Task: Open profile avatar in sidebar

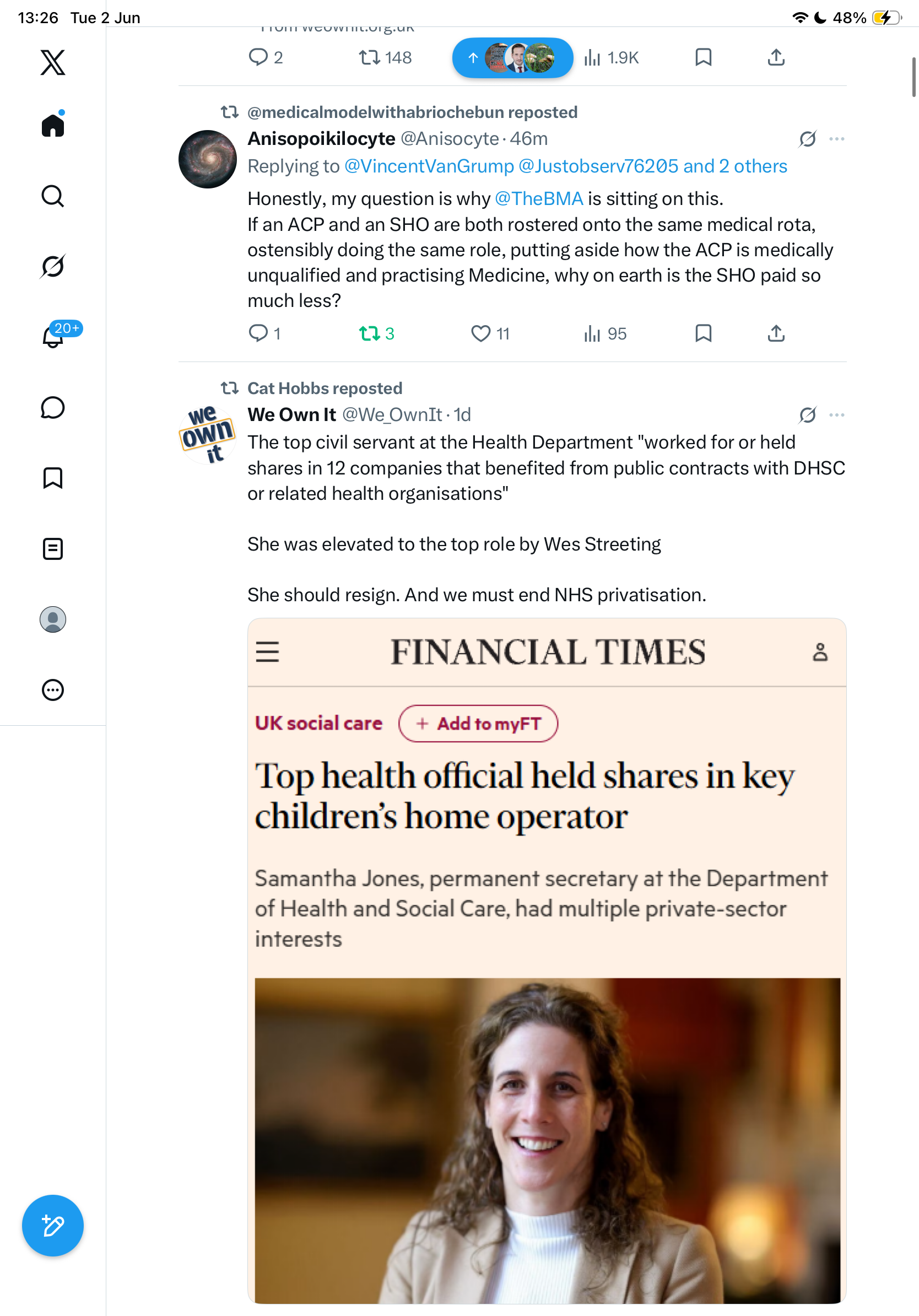Action: point(53,619)
